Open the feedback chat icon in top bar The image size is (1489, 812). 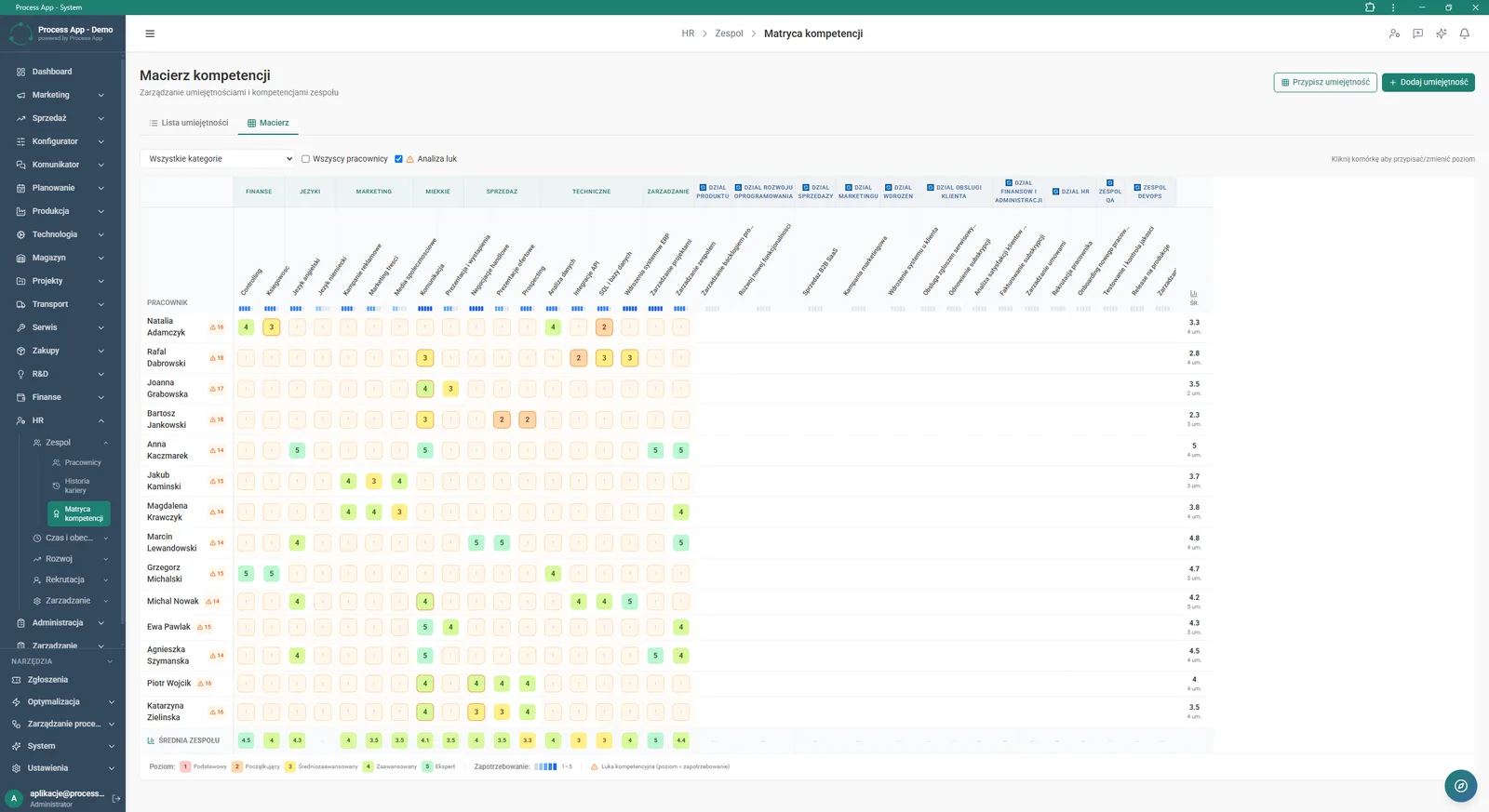(x=1417, y=33)
